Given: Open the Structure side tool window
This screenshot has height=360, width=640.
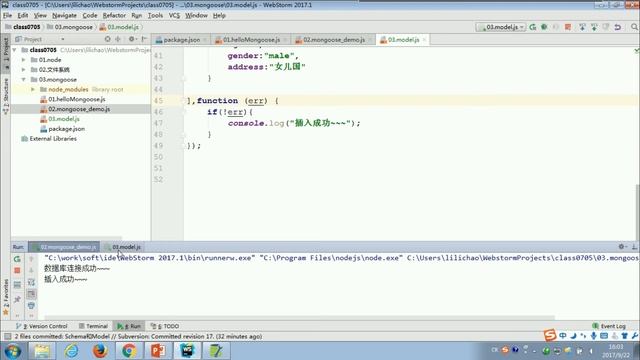Looking at the screenshot, I should point(6,96).
